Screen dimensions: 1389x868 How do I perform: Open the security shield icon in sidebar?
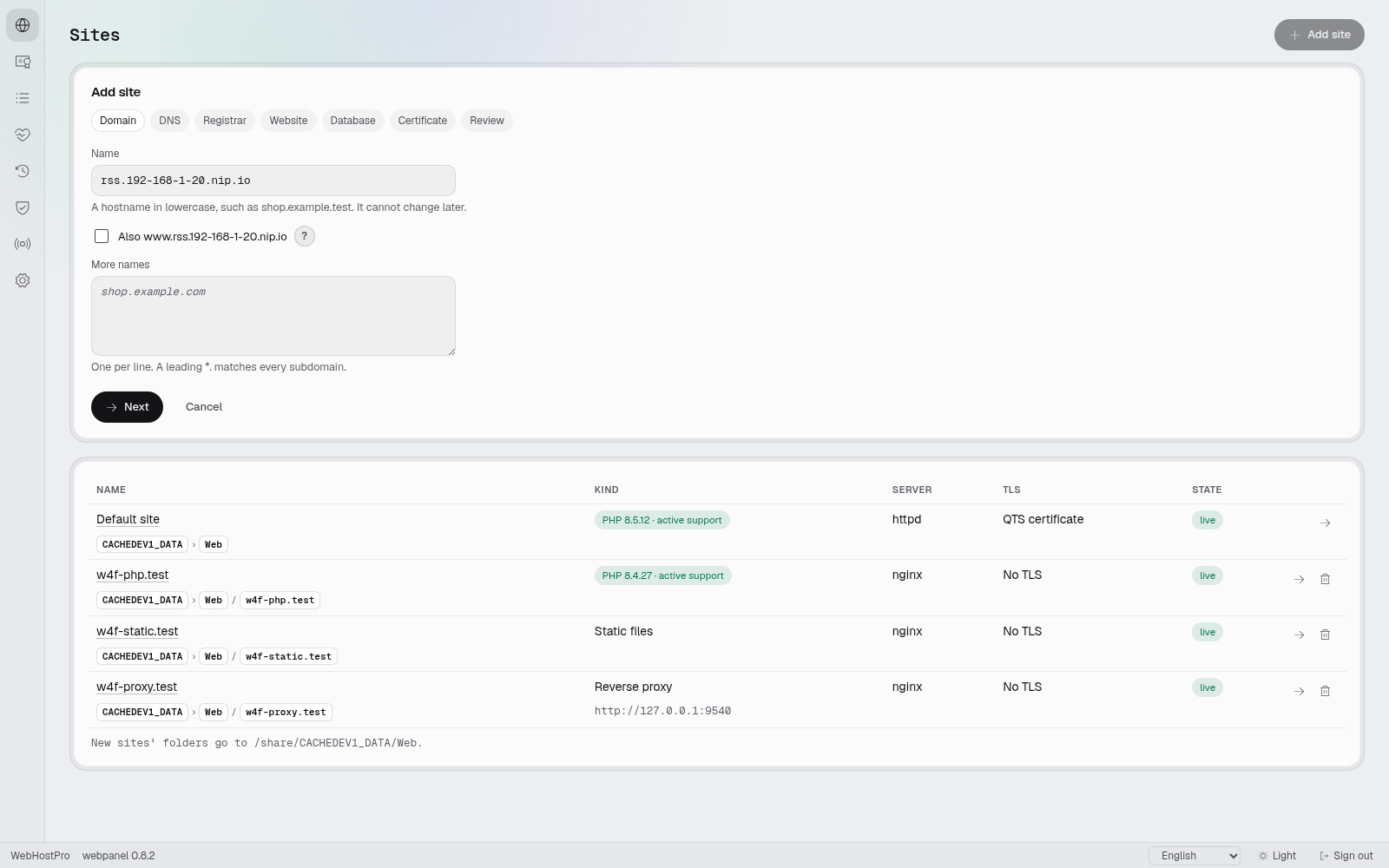pyautogui.click(x=23, y=207)
